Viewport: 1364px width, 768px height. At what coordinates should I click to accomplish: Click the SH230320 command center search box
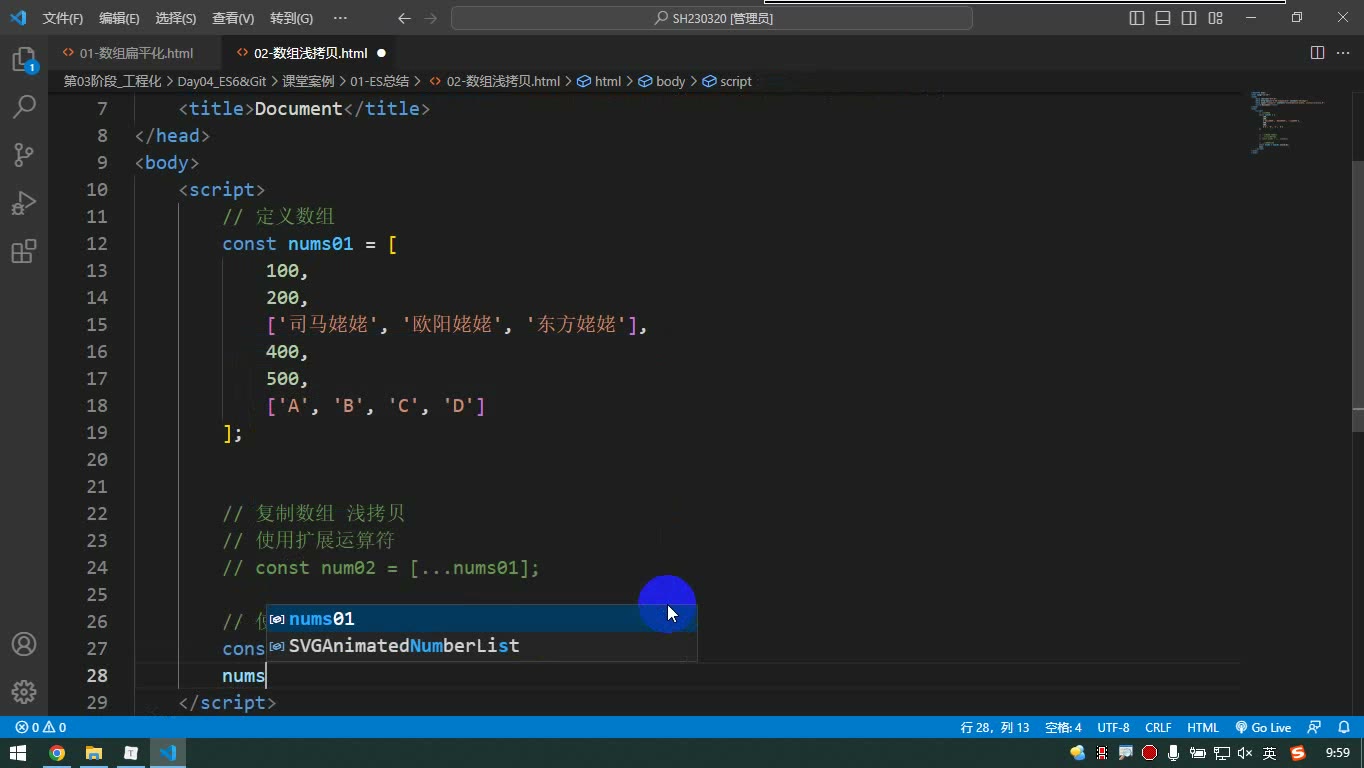[712, 18]
